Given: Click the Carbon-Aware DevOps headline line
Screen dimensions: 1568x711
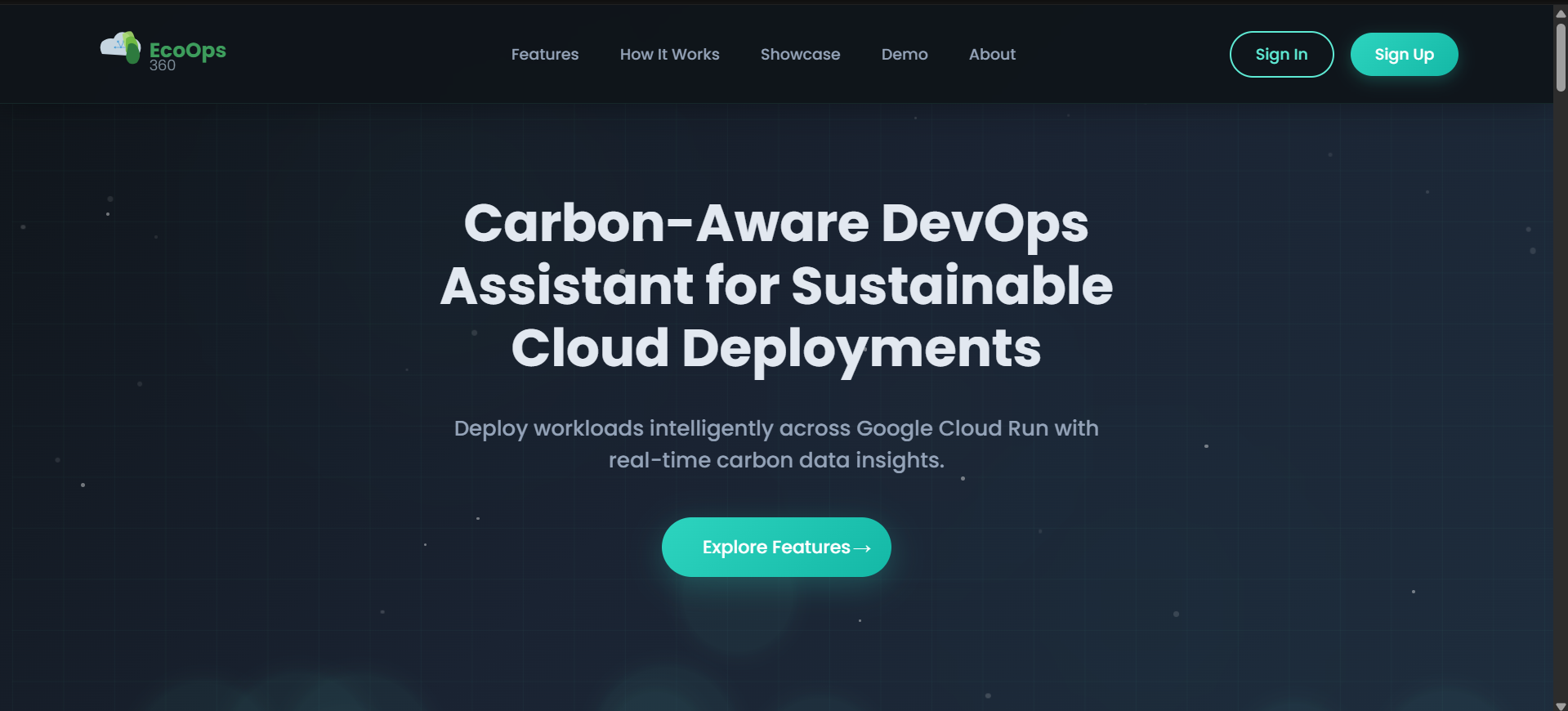Looking at the screenshot, I should coord(776,223).
